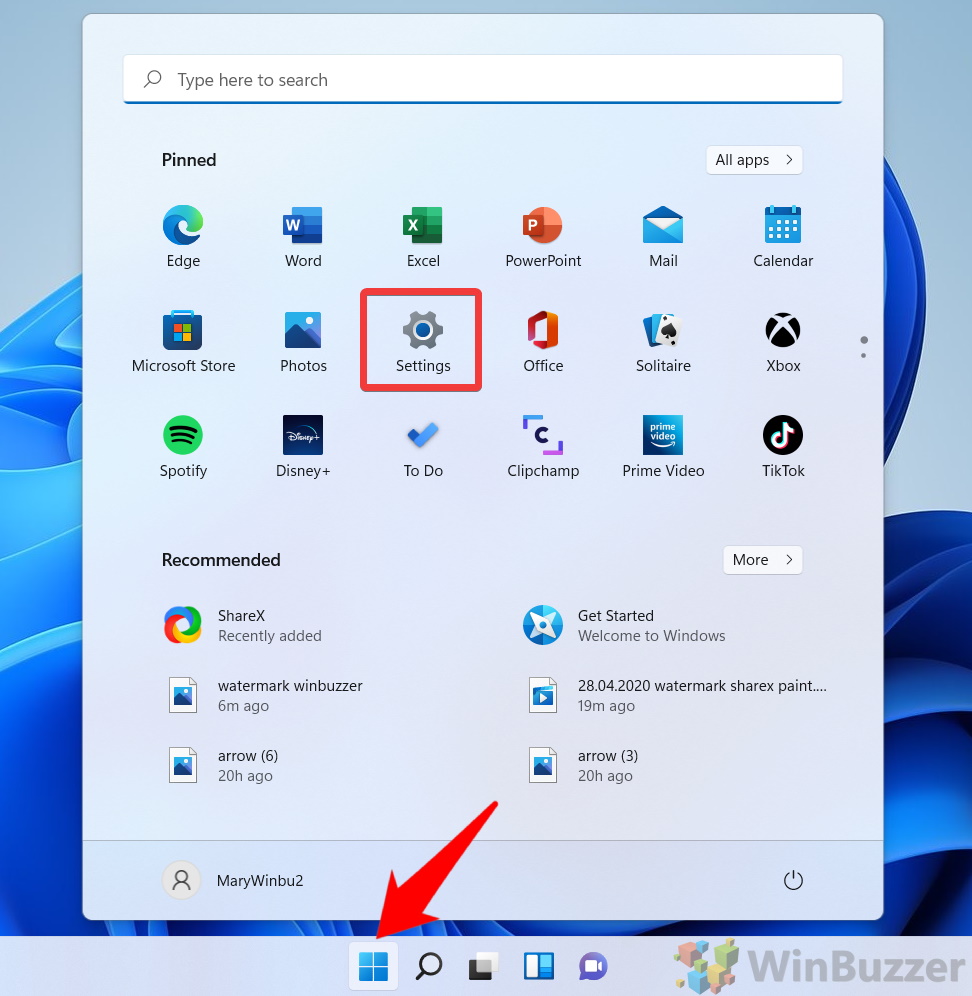Viewport: 972px width, 996px height.
Task: Launch the Office app
Action: click(x=543, y=341)
